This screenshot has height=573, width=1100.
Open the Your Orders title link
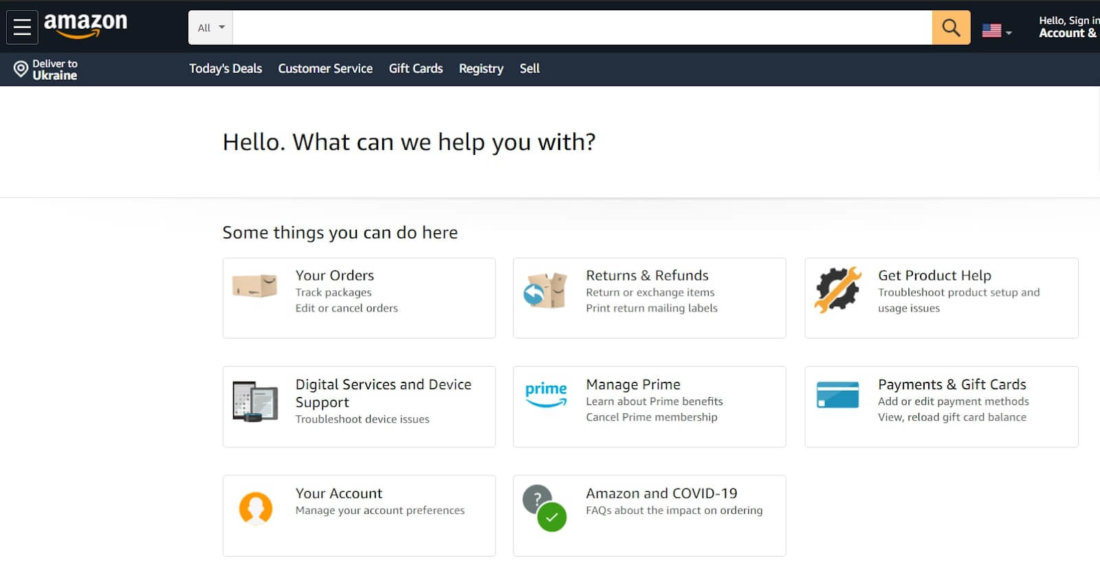coord(335,276)
